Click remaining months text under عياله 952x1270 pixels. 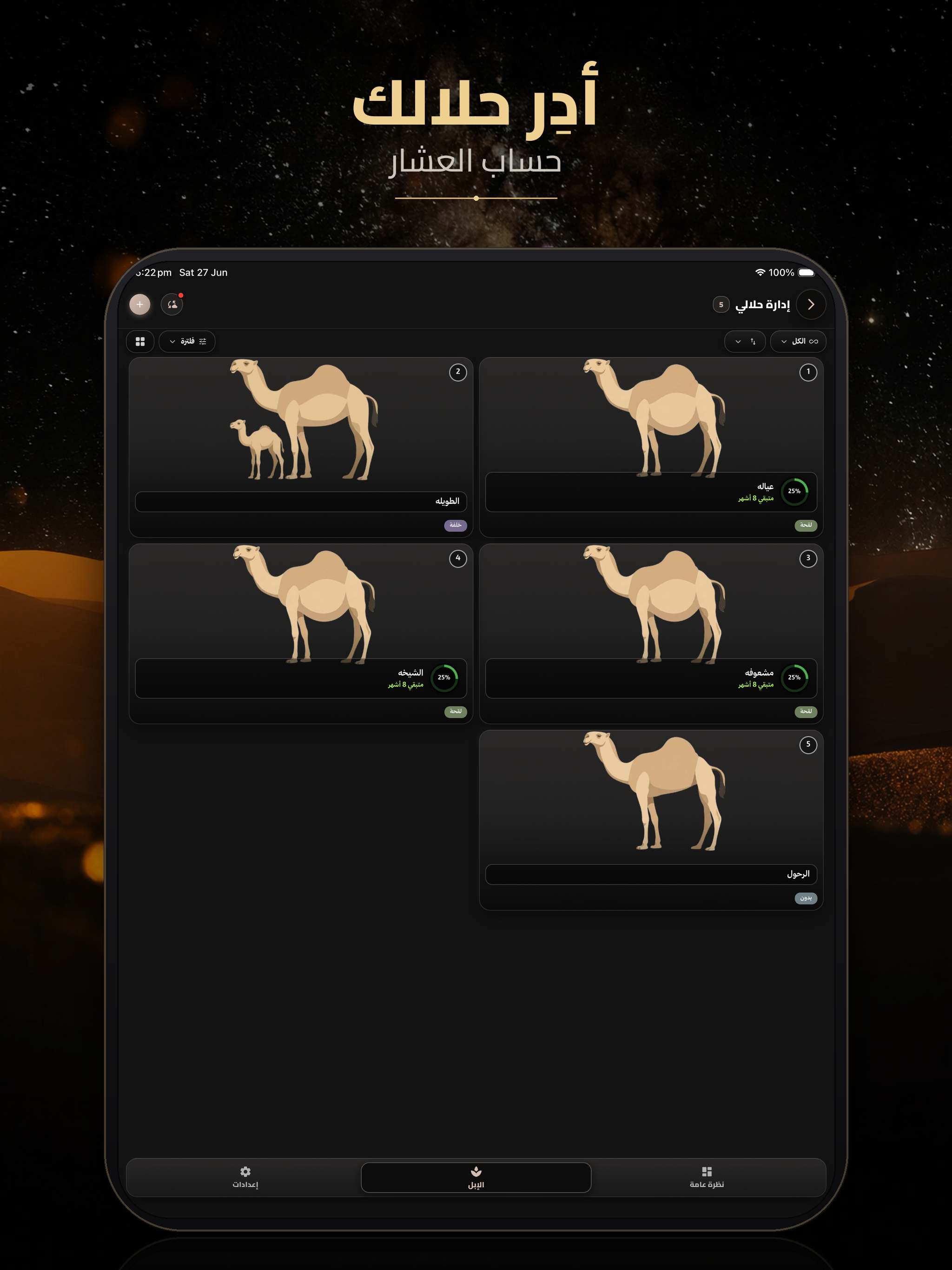click(756, 498)
